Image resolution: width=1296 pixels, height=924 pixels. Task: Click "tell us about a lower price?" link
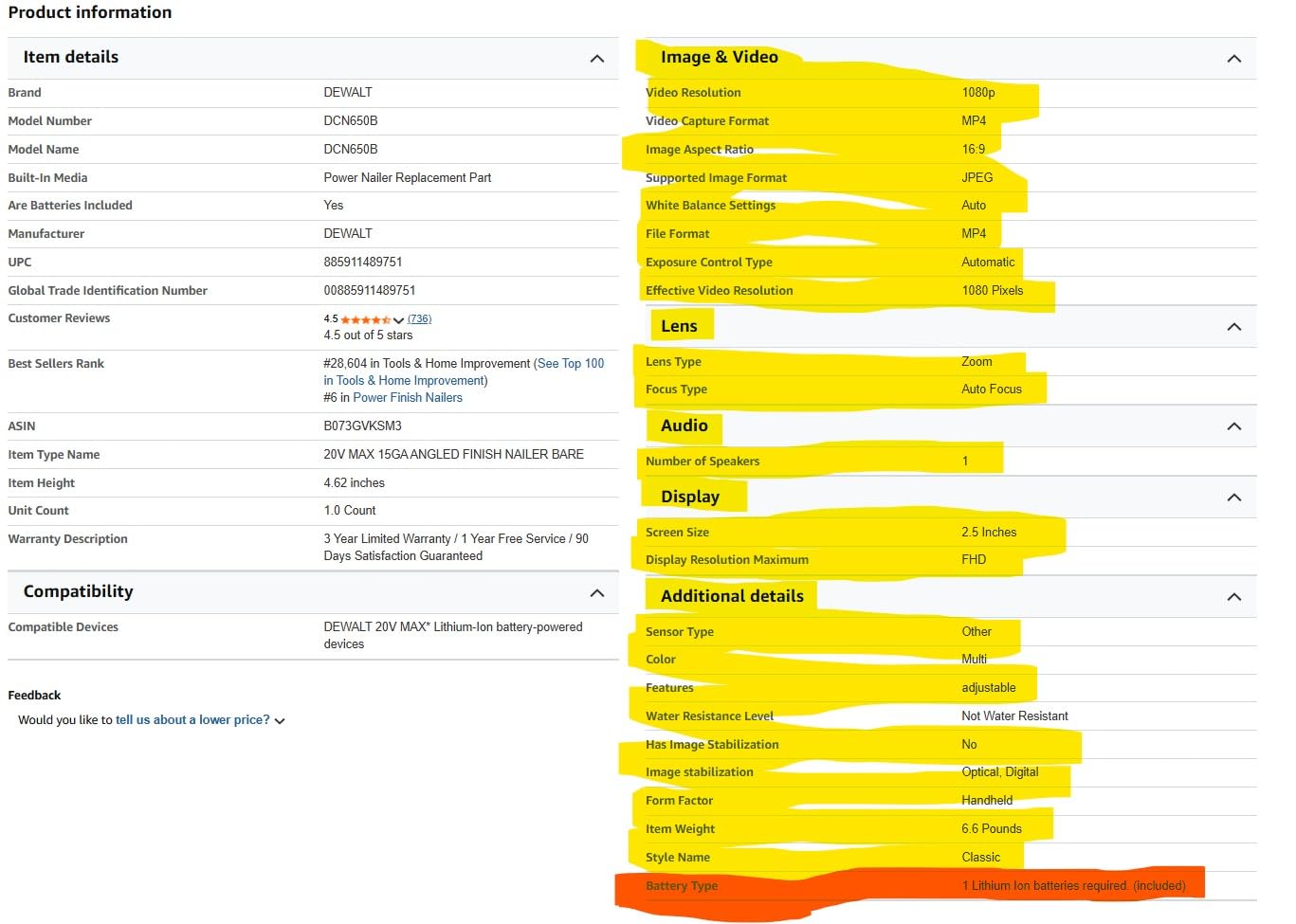pos(192,720)
